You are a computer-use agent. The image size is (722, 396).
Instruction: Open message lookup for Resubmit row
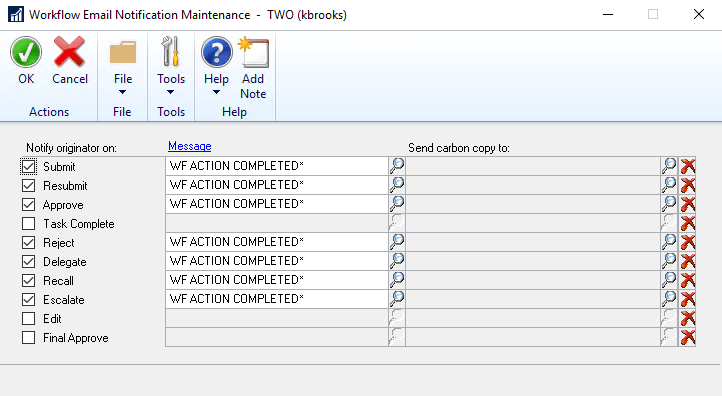[x=397, y=185]
